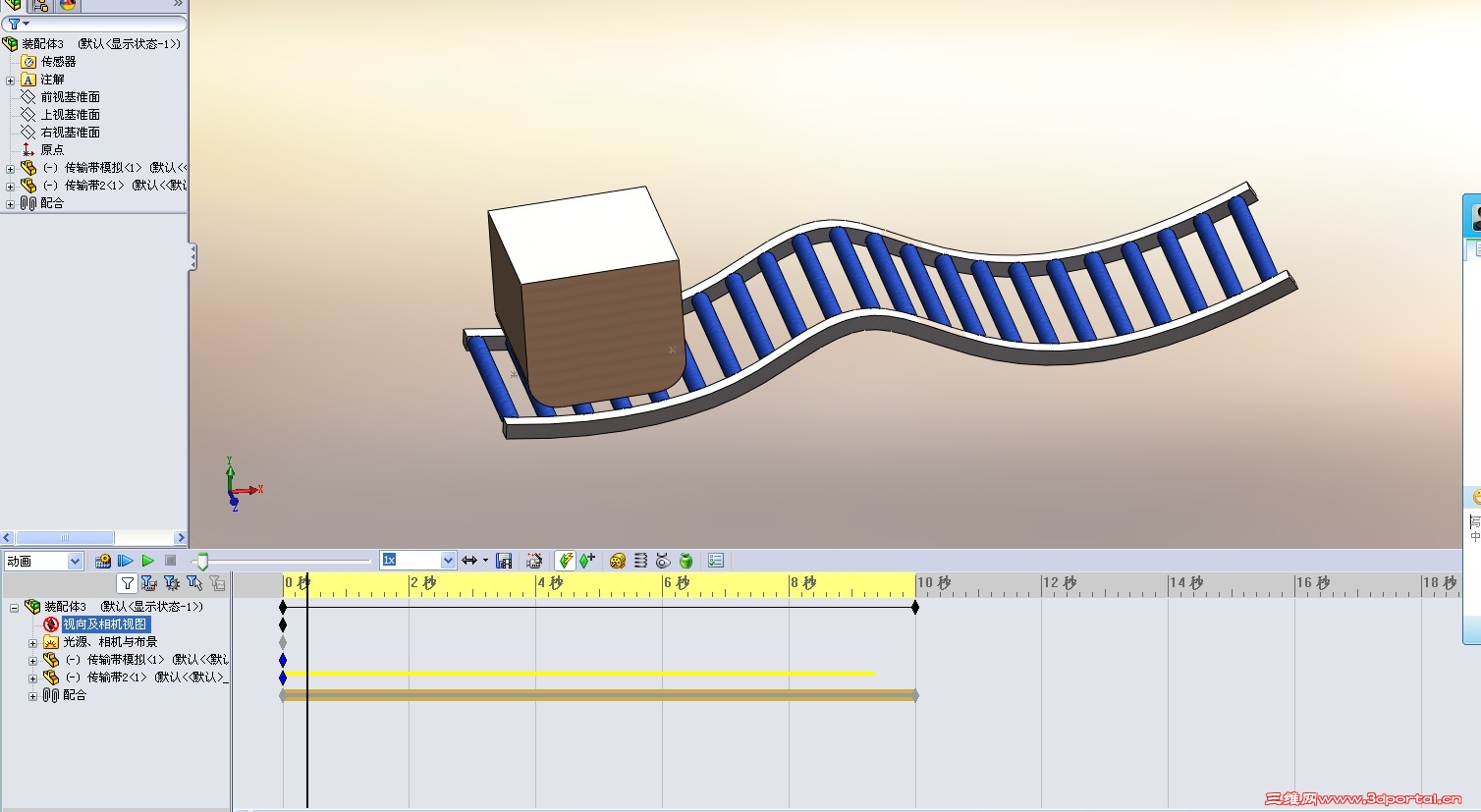
Task: Select 视向及相机视图 in the motion tree
Action: point(105,624)
